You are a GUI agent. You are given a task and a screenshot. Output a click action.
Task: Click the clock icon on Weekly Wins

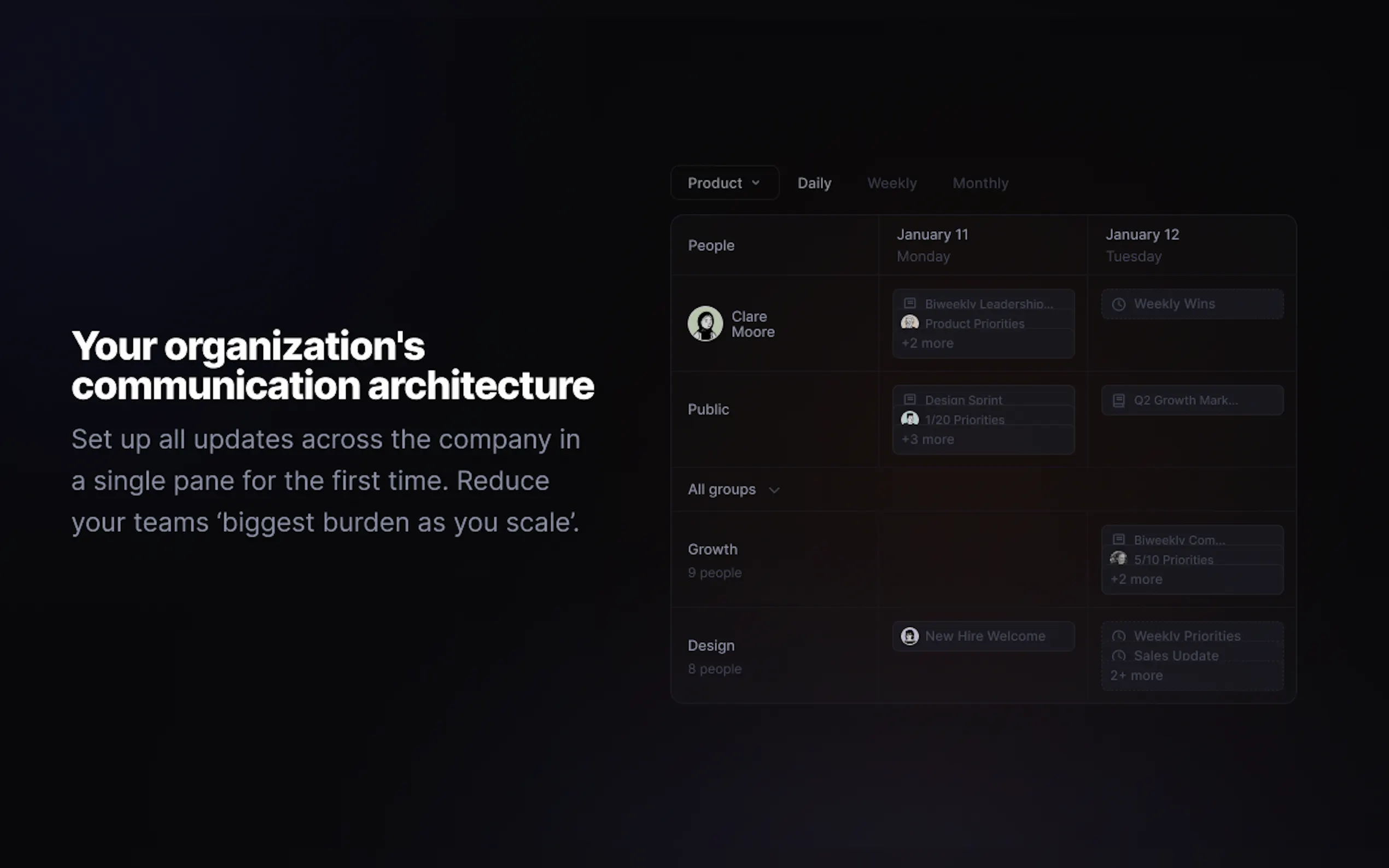tap(1118, 304)
